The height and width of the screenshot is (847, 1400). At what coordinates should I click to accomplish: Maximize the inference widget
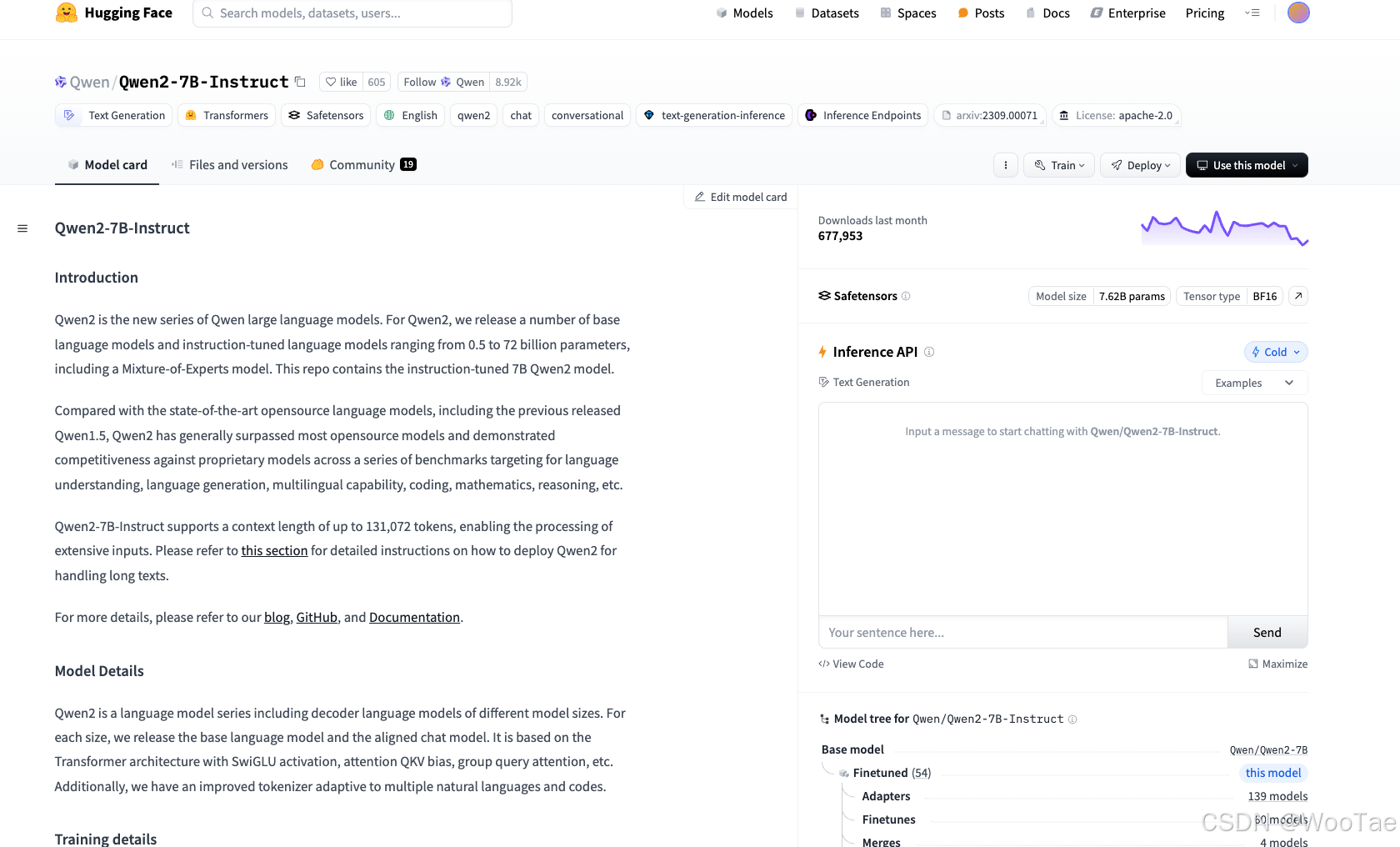[1277, 664]
